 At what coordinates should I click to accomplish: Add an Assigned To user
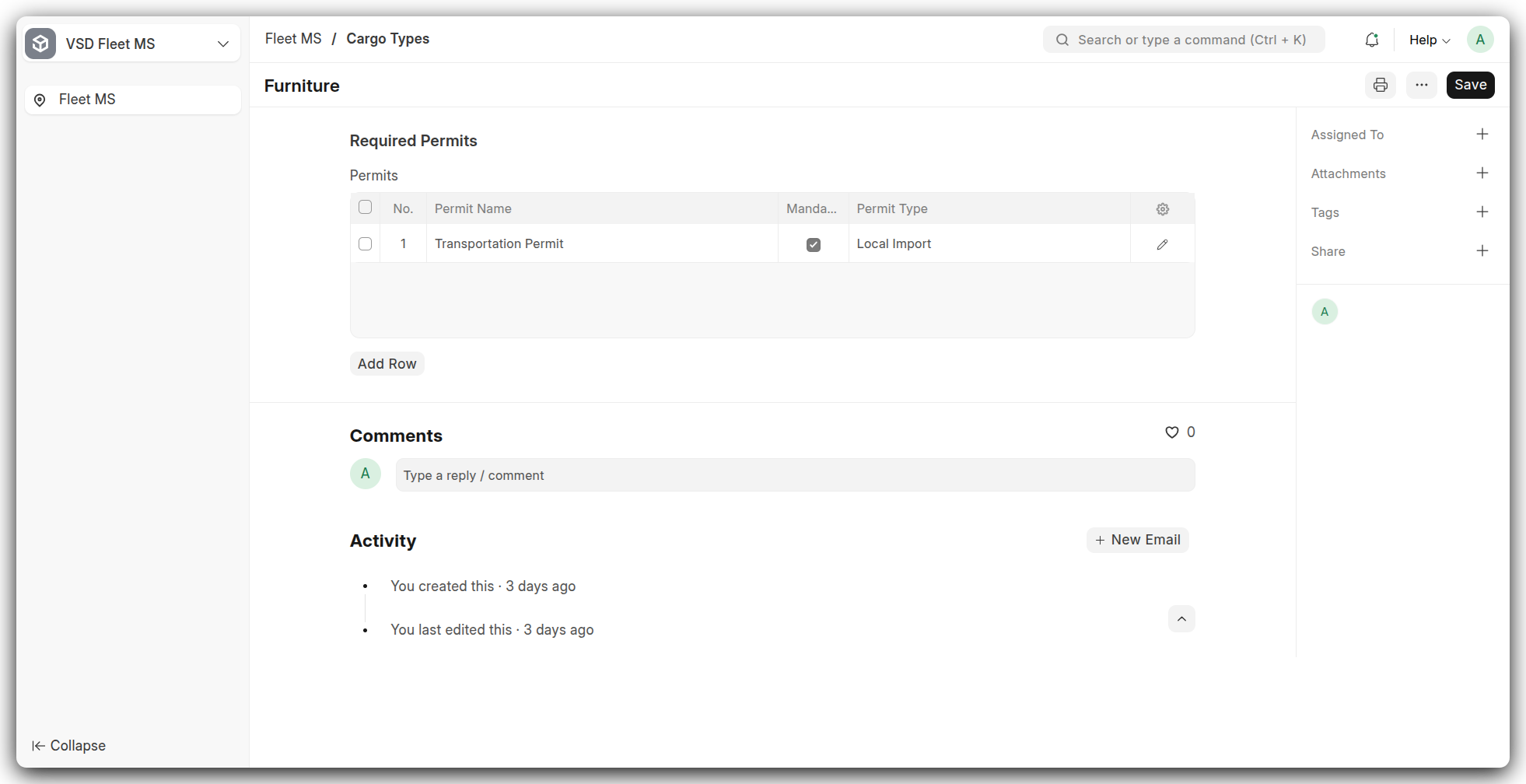coord(1482,135)
